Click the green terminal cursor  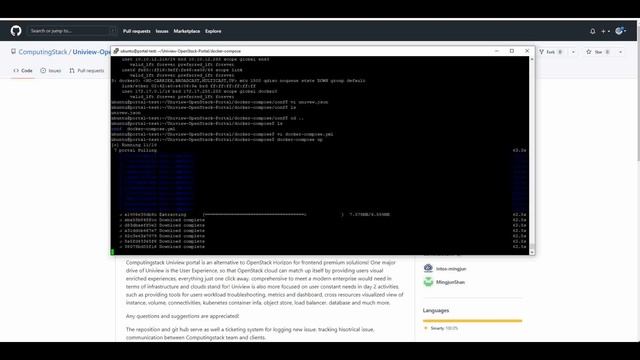tap(113, 252)
